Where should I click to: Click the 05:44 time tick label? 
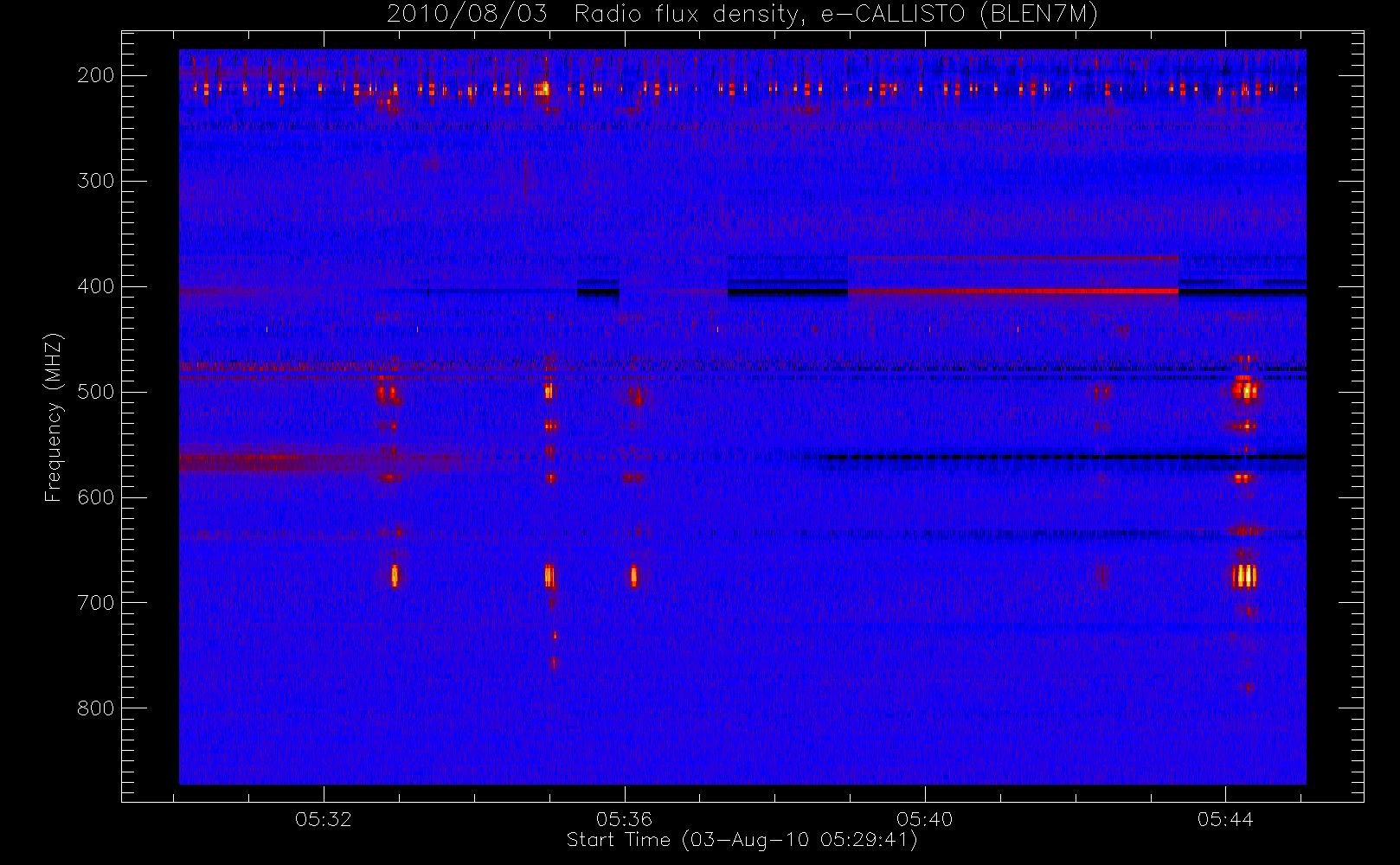click(x=1225, y=819)
